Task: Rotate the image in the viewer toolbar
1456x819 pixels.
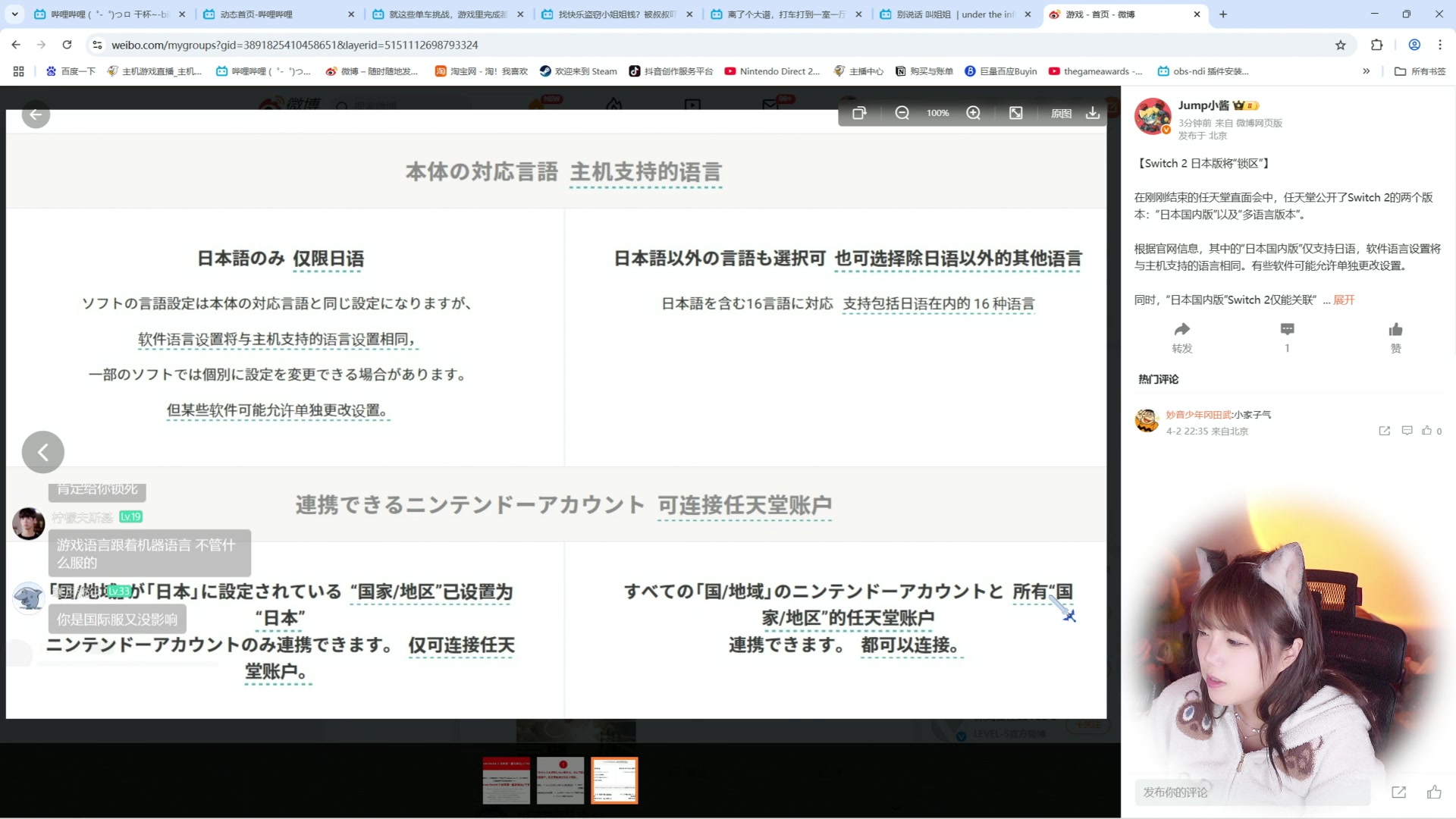Action: click(859, 113)
